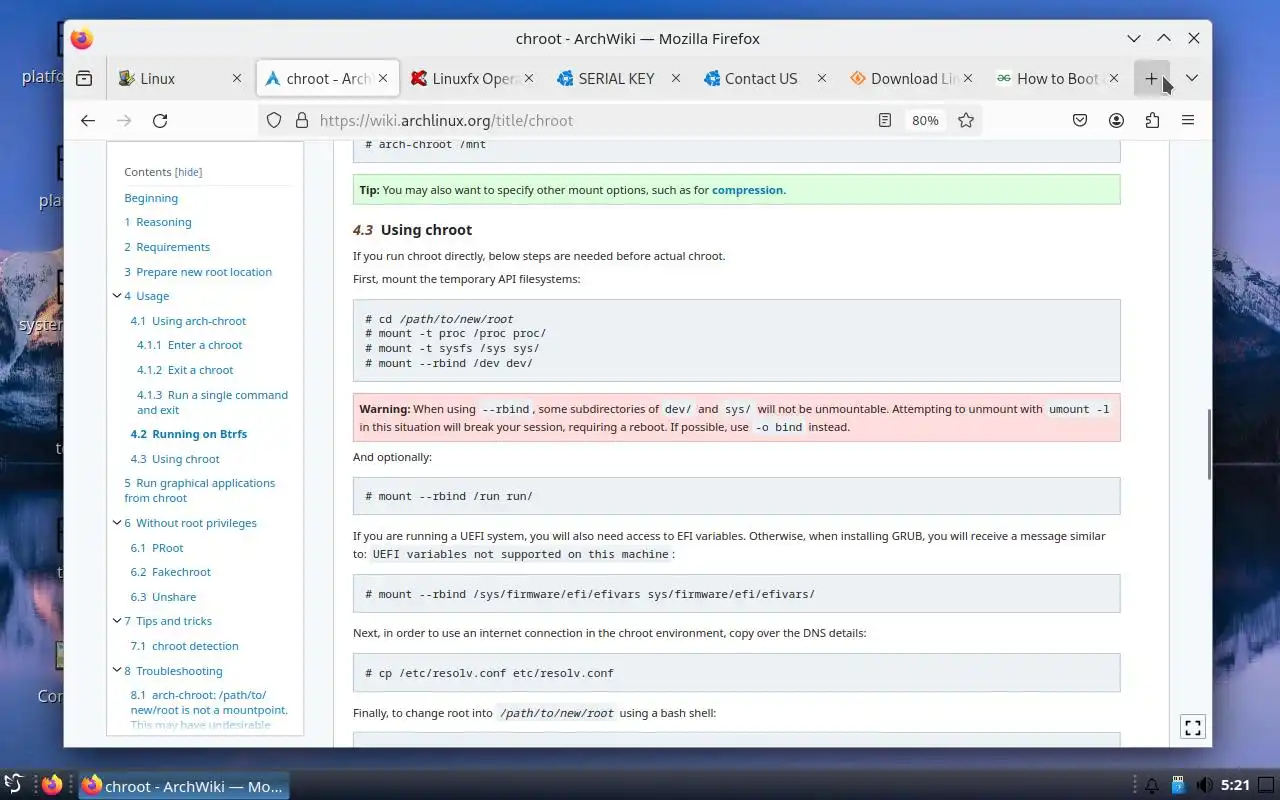Collapse 8 Troubleshooting section
1280x800 pixels.
pos(117,671)
